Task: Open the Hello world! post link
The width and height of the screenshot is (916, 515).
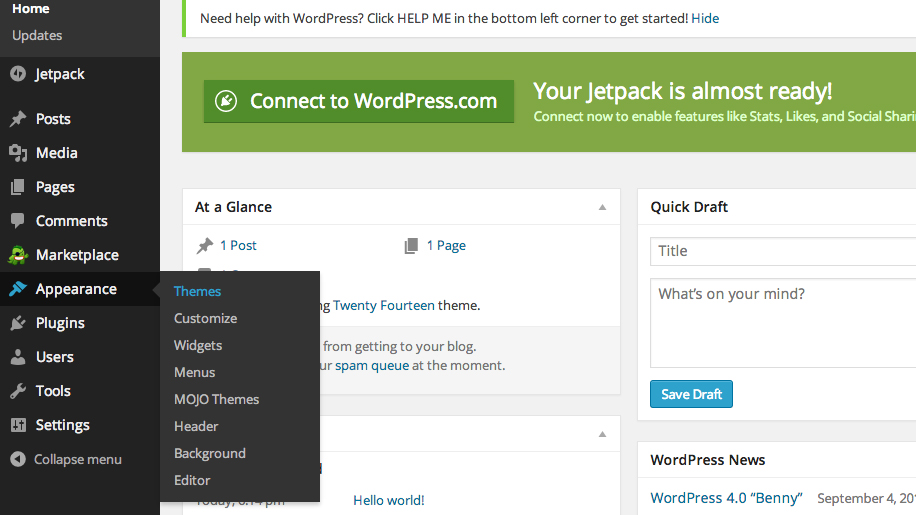Action: [389, 500]
